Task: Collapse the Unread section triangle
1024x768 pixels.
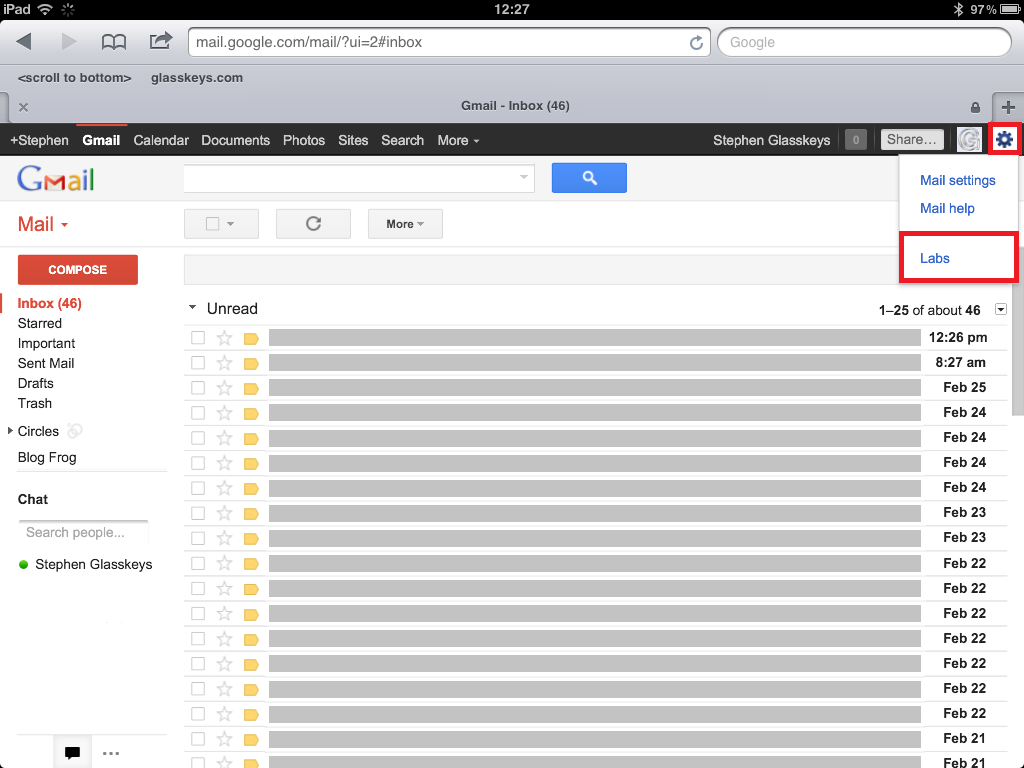Action: pos(191,308)
